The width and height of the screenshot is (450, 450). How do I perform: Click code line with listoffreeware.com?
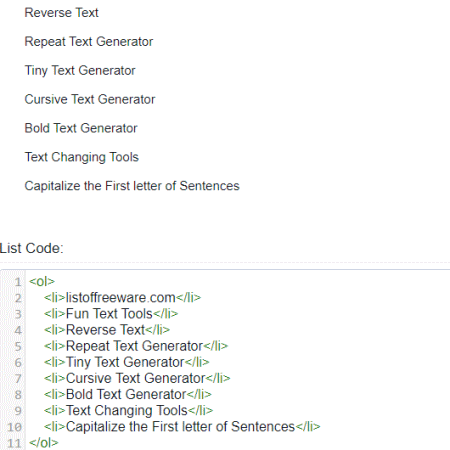pos(122,298)
